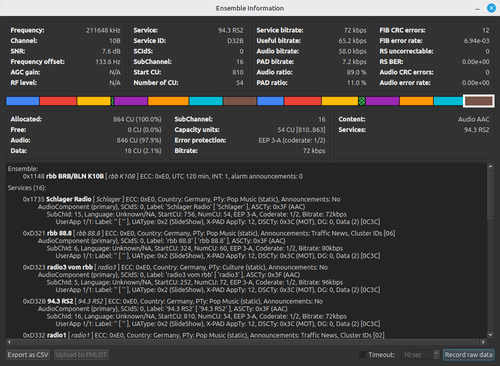The height and width of the screenshot is (366, 500).
Task: Select the first cyan subchannel segment
Action: coord(206,101)
